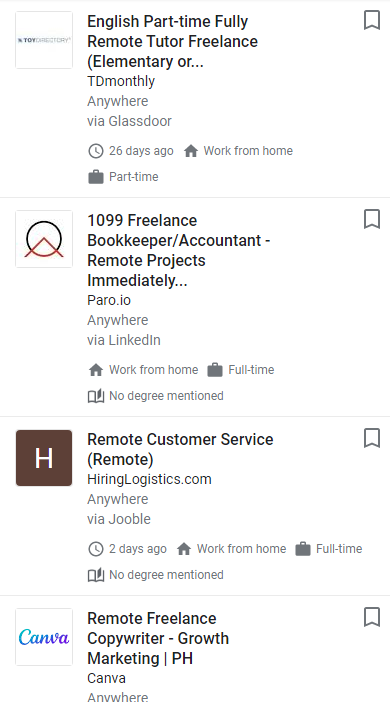Open the Remote Freelance Copywriter listing
Screen dimensions: 390x702
point(158,638)
